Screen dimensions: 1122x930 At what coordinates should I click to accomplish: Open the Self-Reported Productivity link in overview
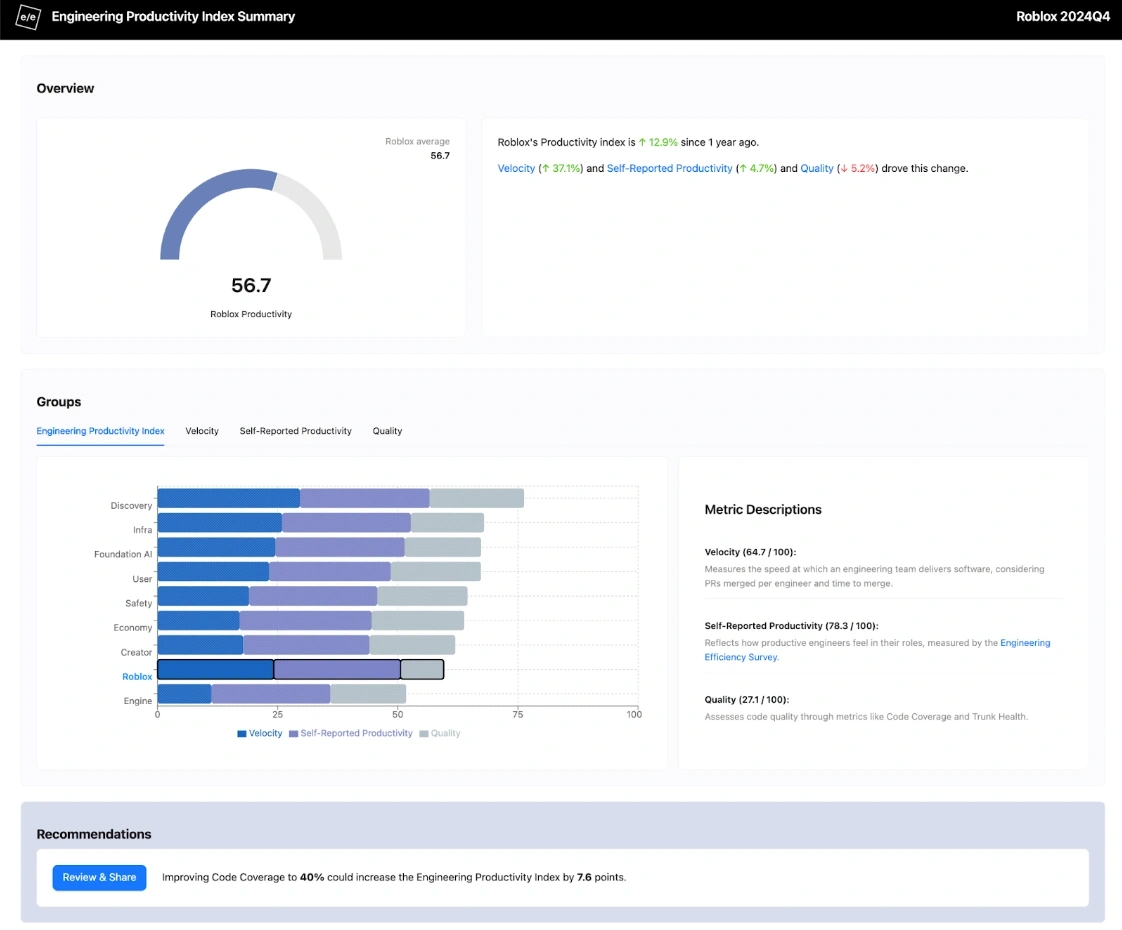(x=670, y=168)
